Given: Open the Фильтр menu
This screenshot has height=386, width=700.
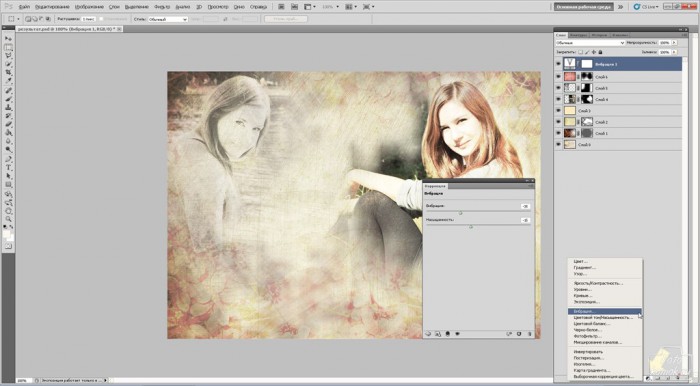Looking at the screenshot, I should 162,7.
